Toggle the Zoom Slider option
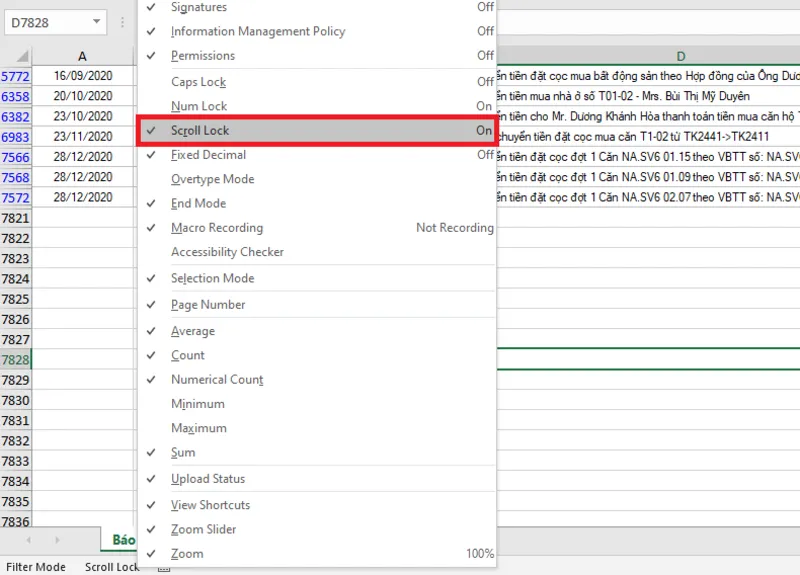This screenshot has height=575, width=800. pyautogui.click(x=317, y=530)
